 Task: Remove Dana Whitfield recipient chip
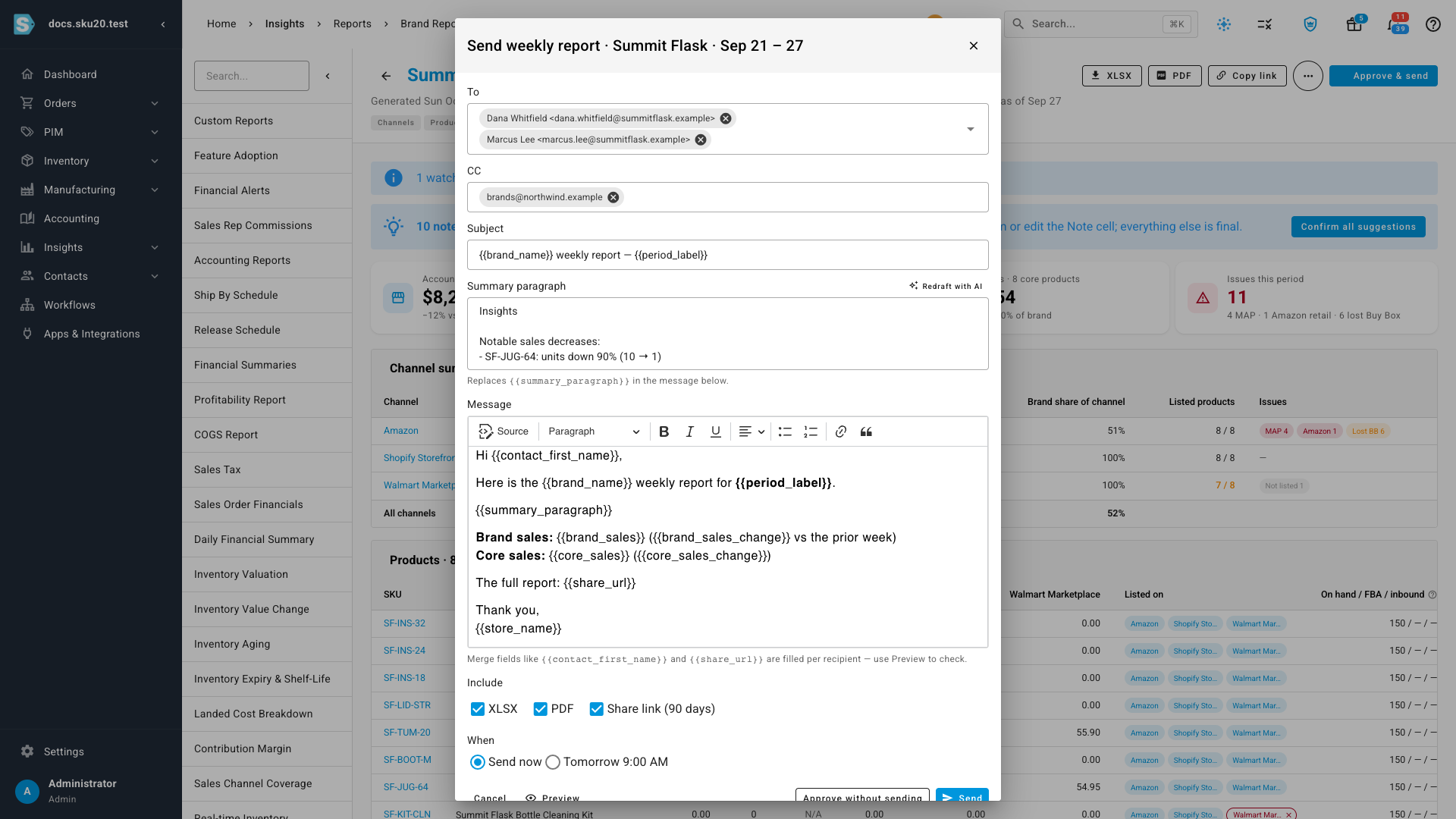pos(726,118)
